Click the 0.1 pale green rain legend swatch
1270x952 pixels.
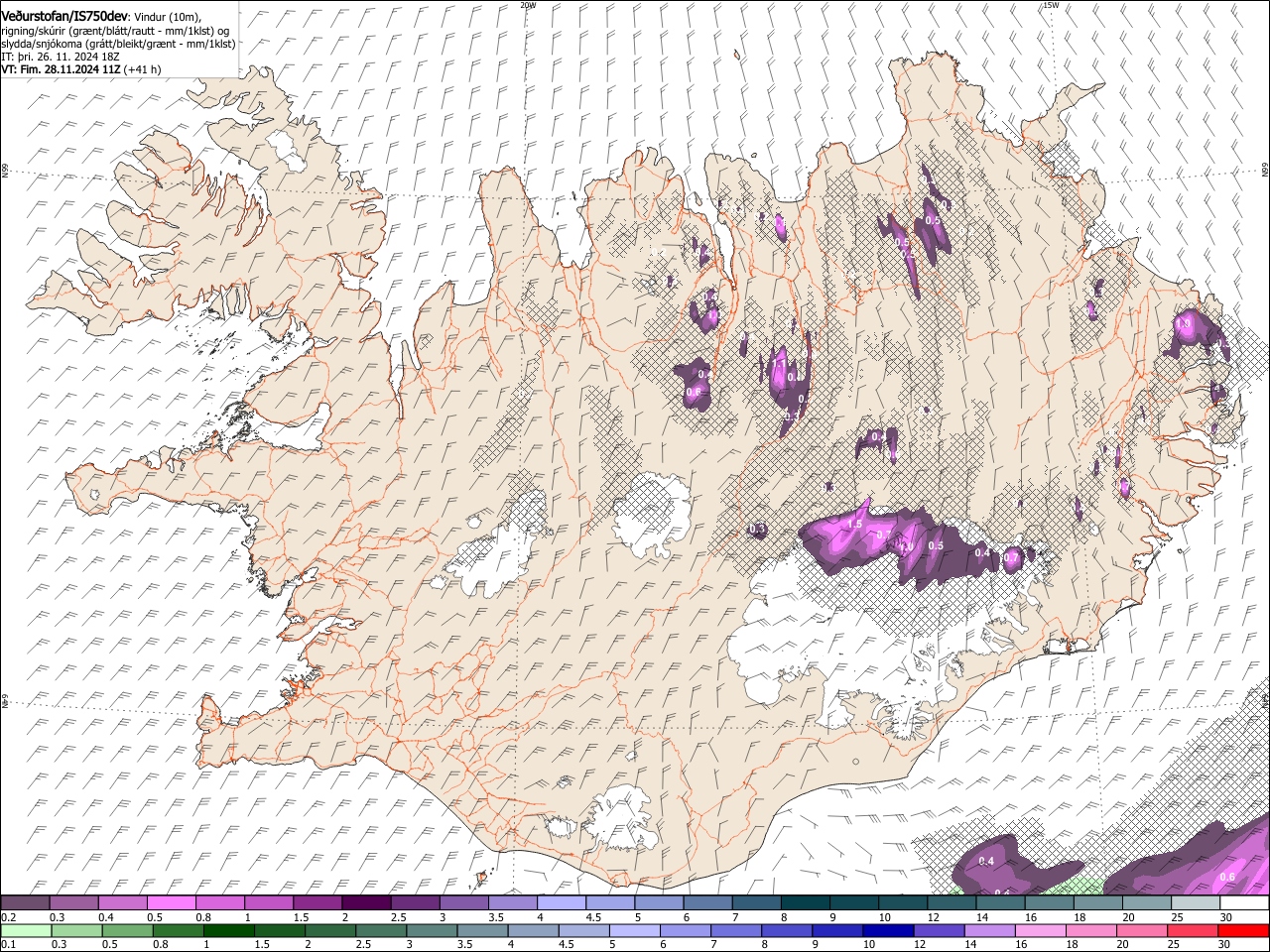(x=26, y=930)
